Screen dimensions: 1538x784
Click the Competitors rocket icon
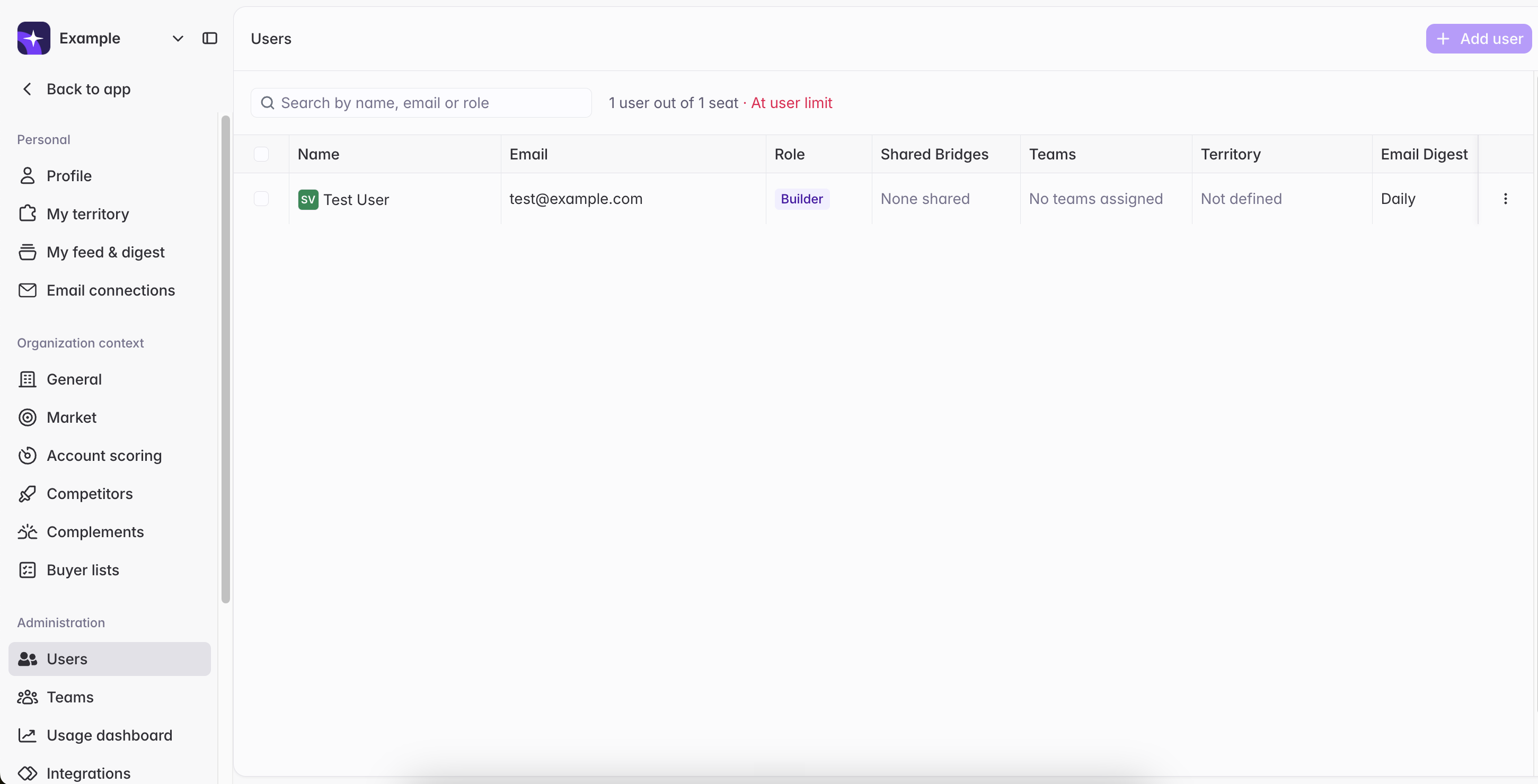(28, 493)
